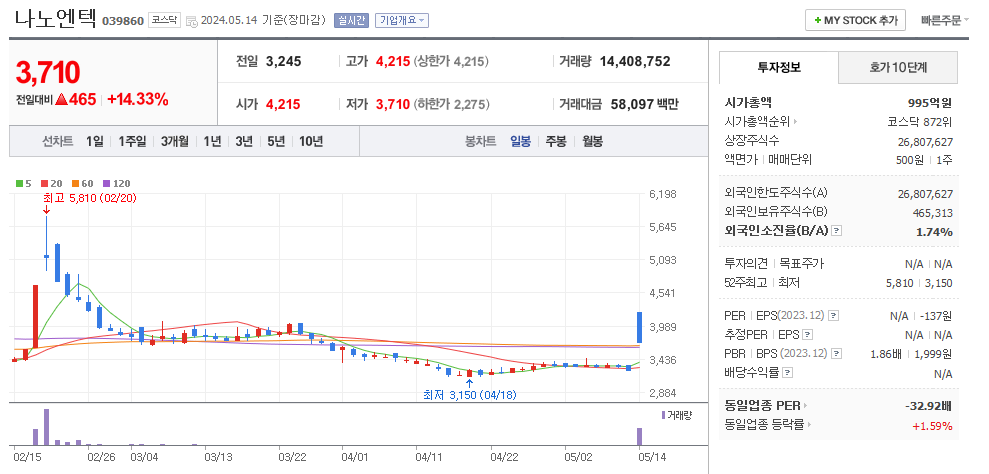Click the red up-triangle price change icon

click(x=61, y=99)
